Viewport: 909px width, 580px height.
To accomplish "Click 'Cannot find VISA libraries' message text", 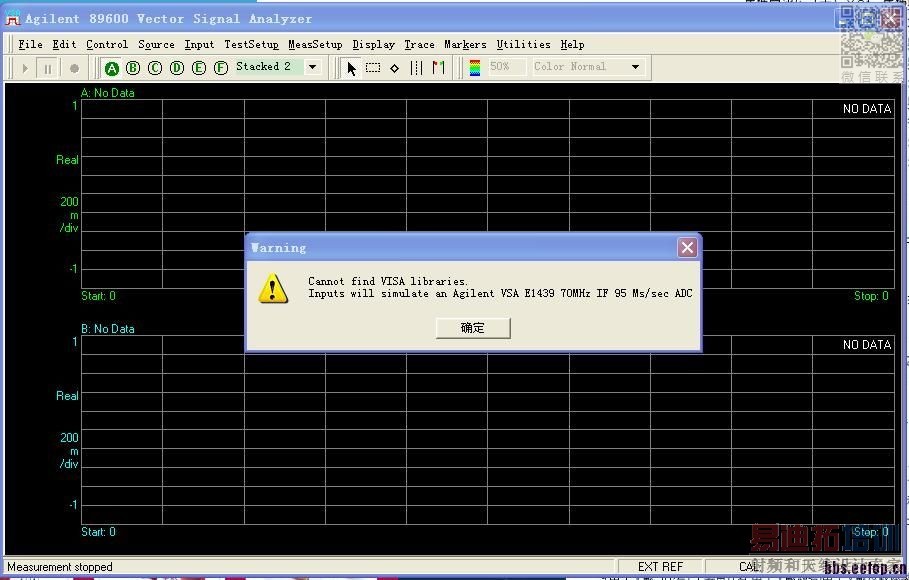I will (387, 281).
